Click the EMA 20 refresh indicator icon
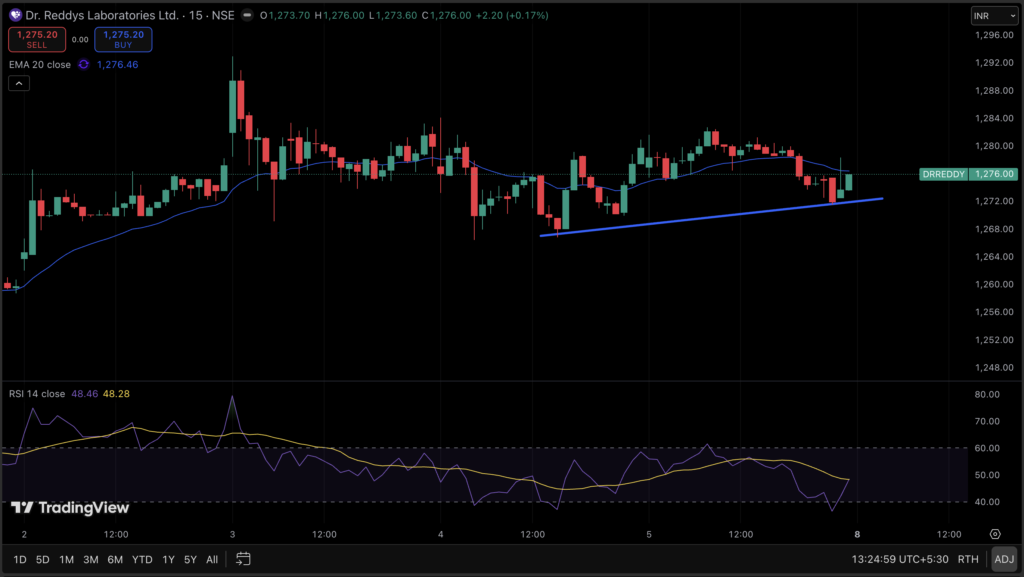 click(83, 64)
